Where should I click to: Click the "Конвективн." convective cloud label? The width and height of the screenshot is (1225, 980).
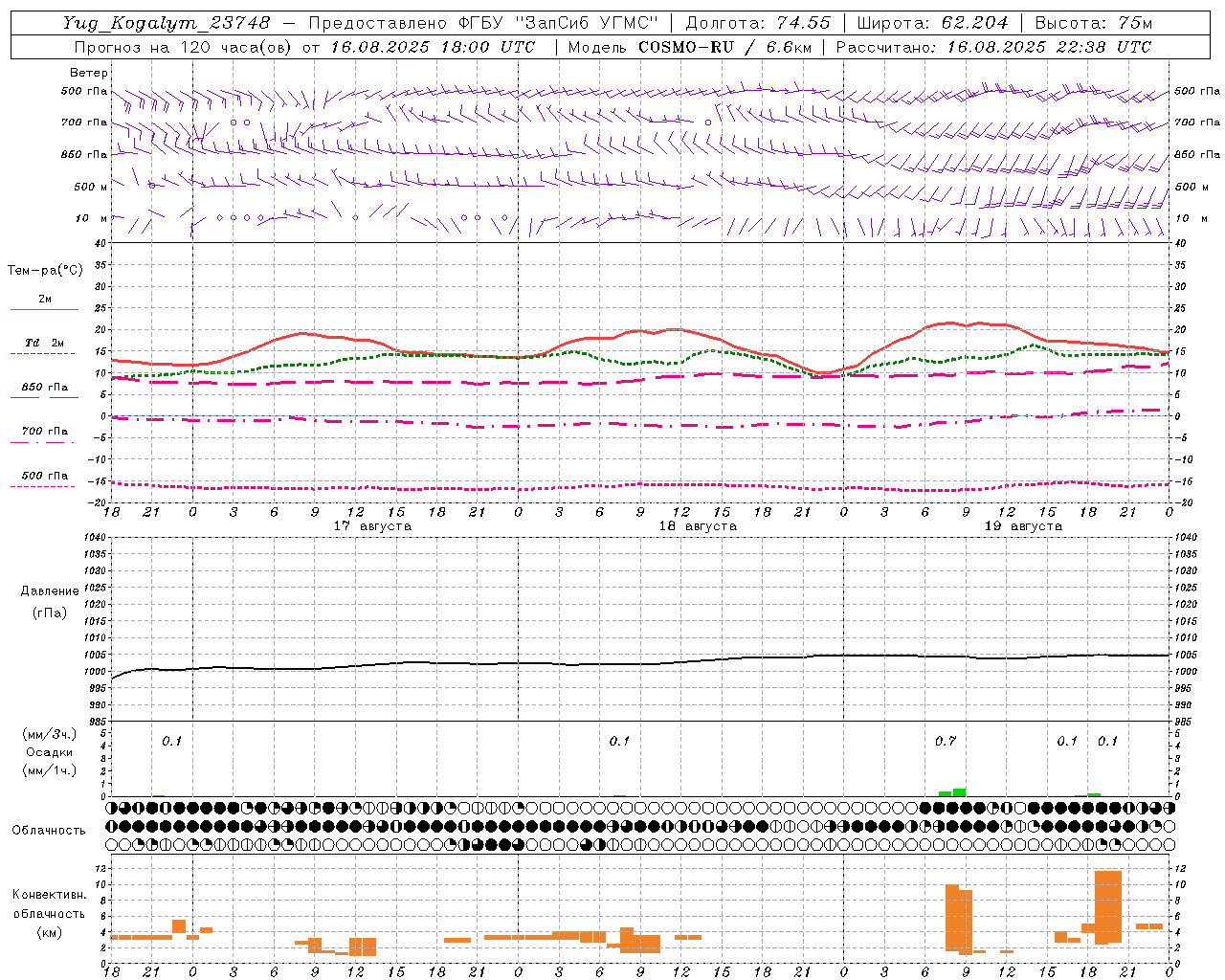pyautogui.click(x=50, y=895)
